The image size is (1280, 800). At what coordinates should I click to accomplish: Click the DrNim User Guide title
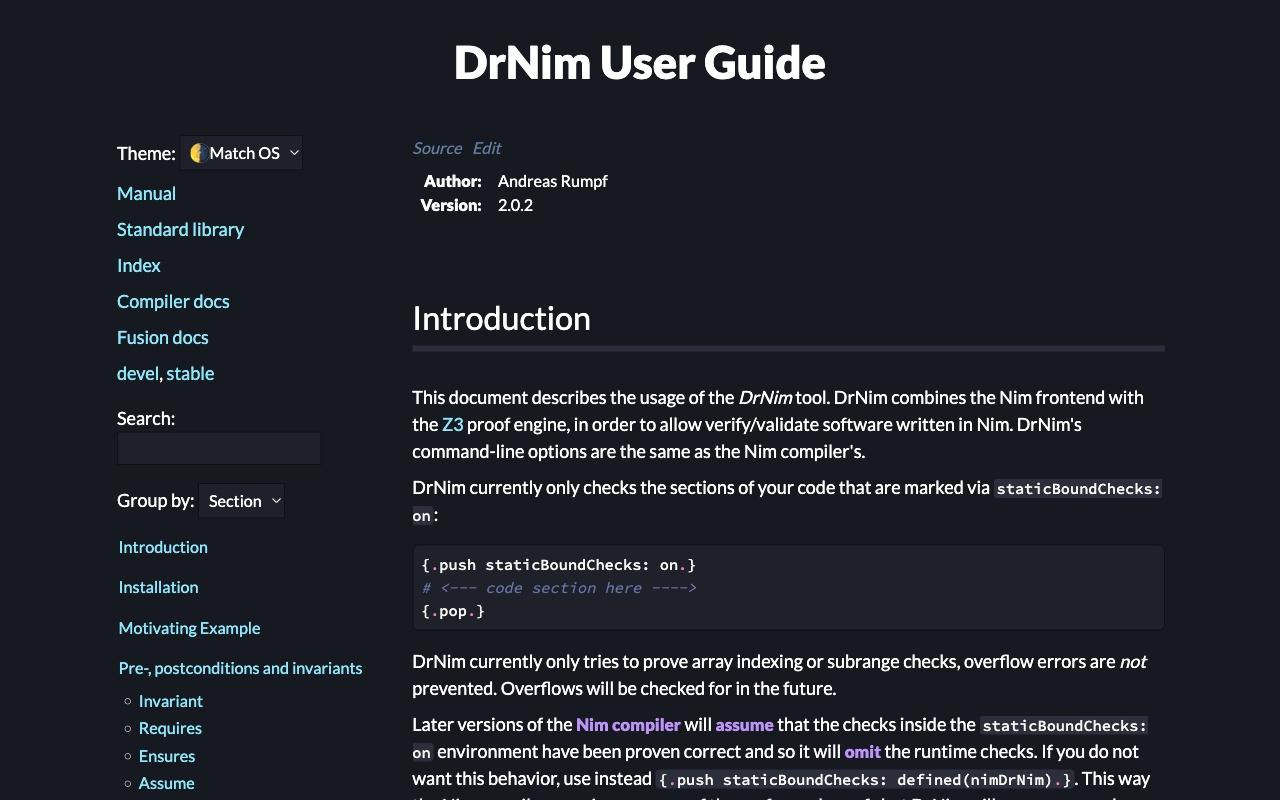point(640,62)
